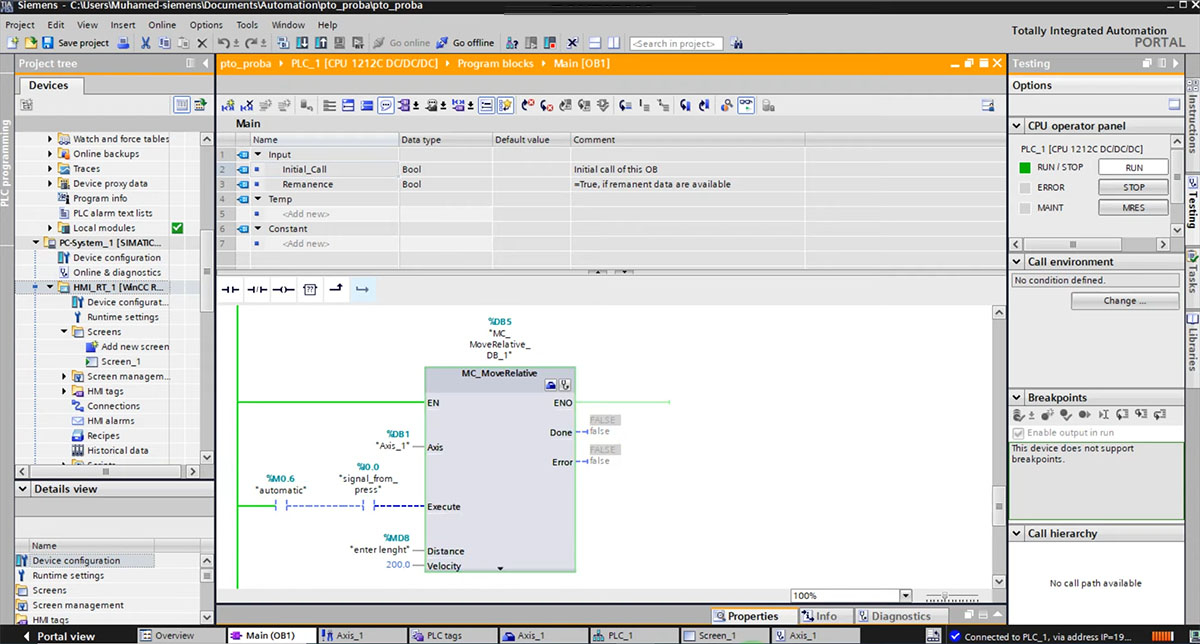
Task: Open the PLC tags editor tab
Action: coord(452,636)
